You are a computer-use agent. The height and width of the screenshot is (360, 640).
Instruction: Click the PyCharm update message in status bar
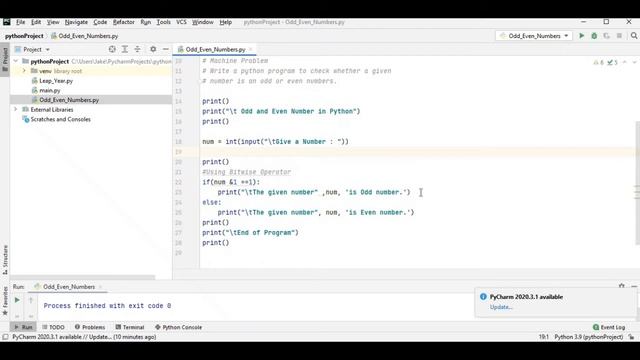84,337
